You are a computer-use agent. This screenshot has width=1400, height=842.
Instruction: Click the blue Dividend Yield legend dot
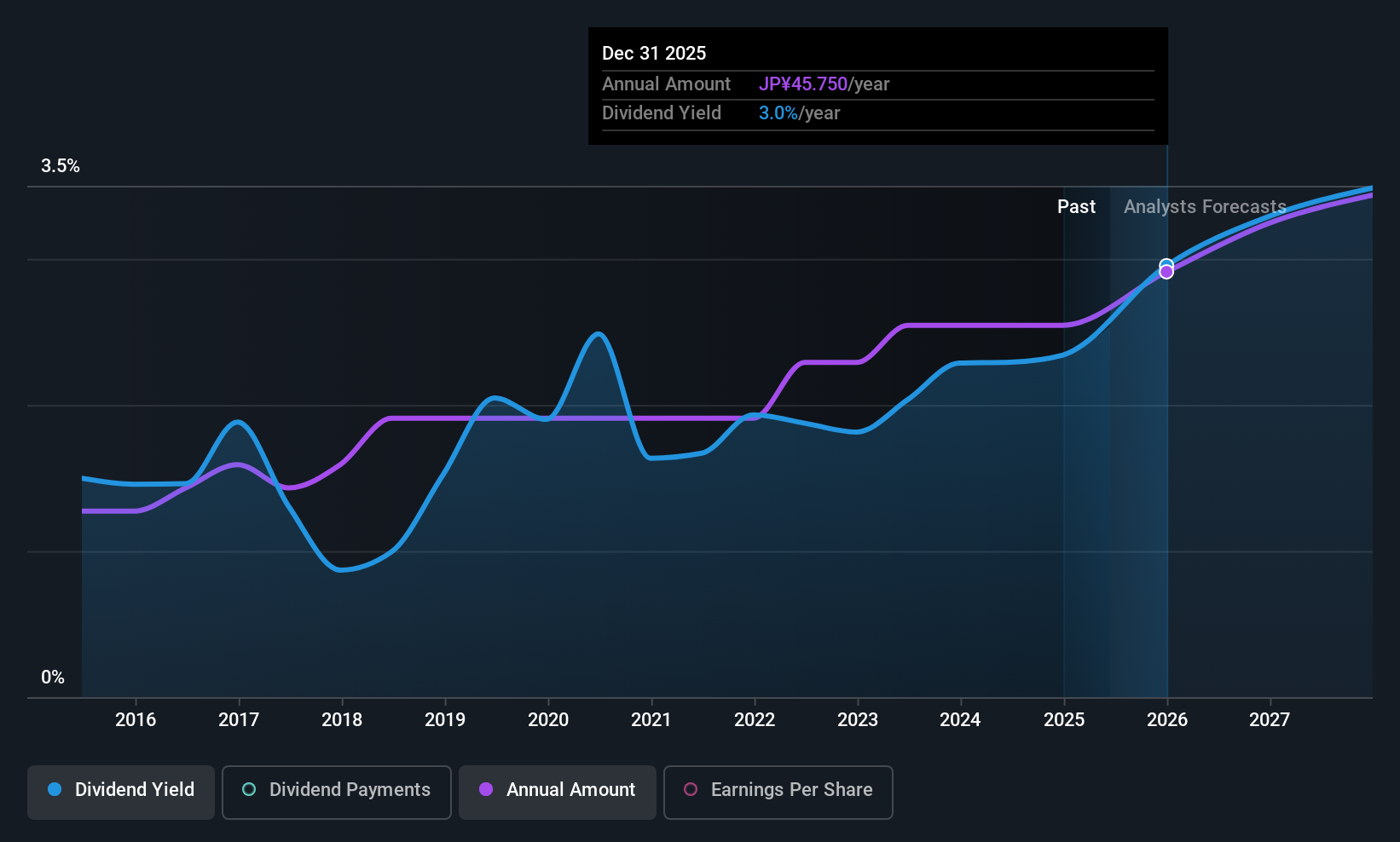(x=55, y=789)
